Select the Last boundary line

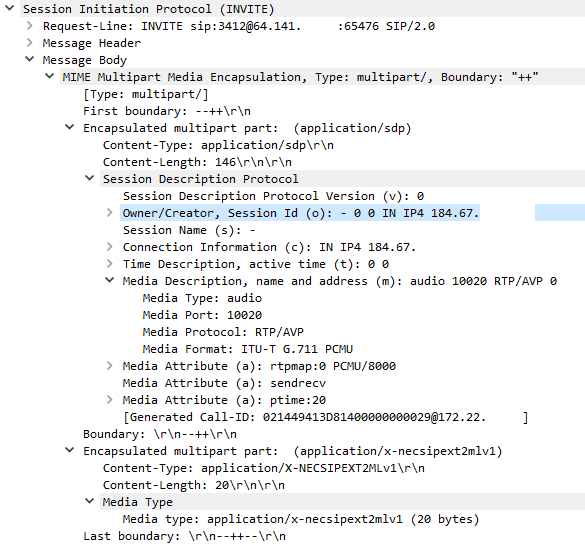coord(184,536)
